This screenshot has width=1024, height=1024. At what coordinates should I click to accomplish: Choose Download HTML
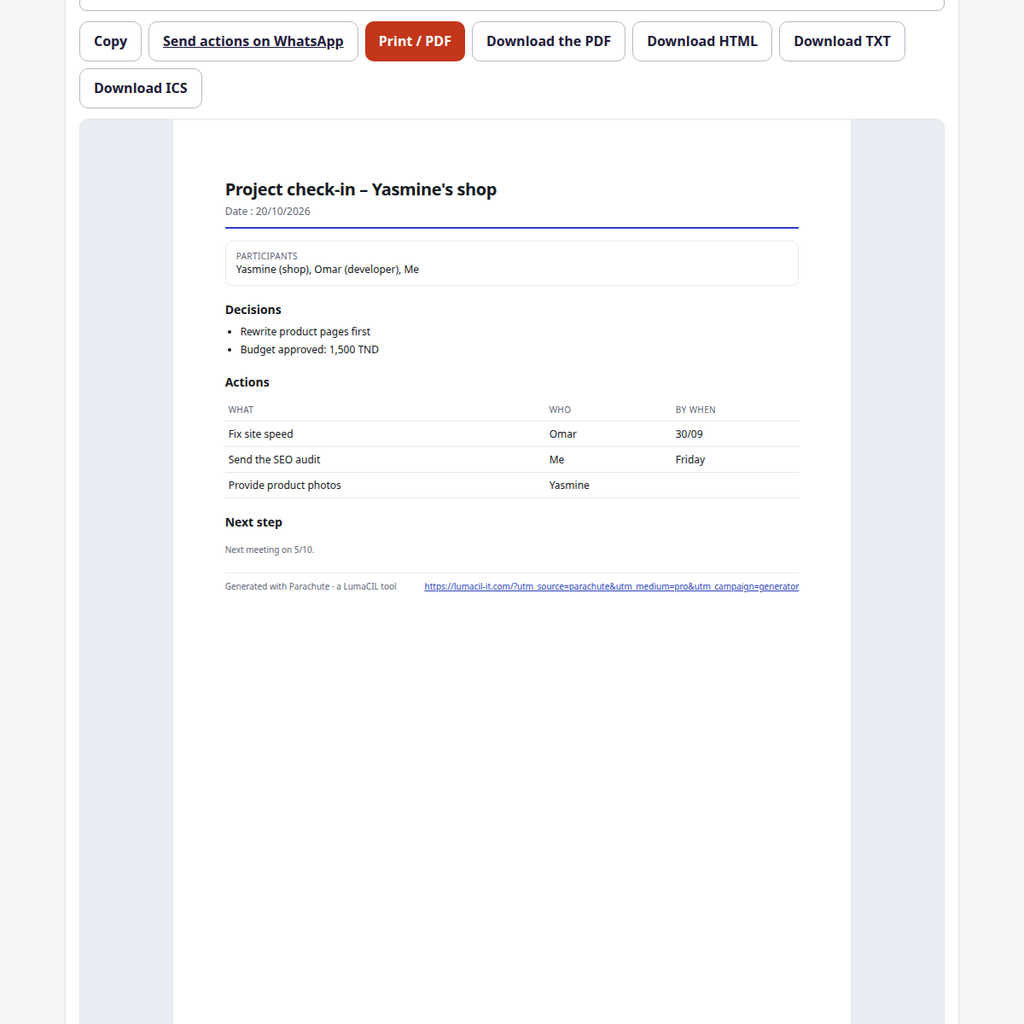(x=702, y=41)
